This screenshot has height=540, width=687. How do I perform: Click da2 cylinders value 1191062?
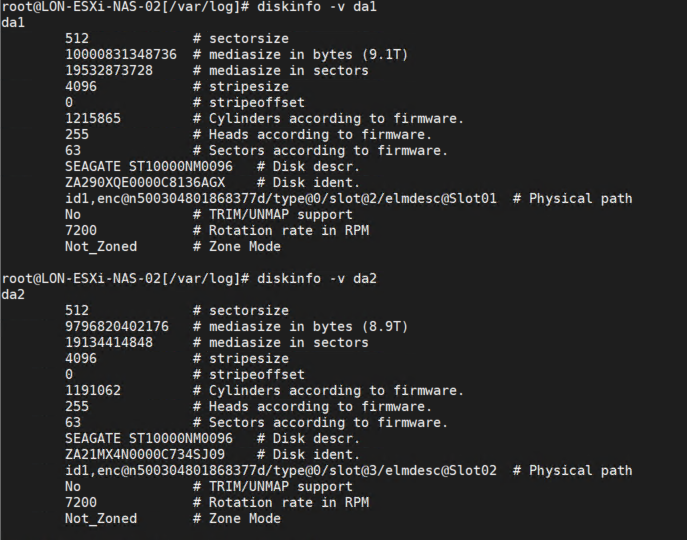coord(93,391)
